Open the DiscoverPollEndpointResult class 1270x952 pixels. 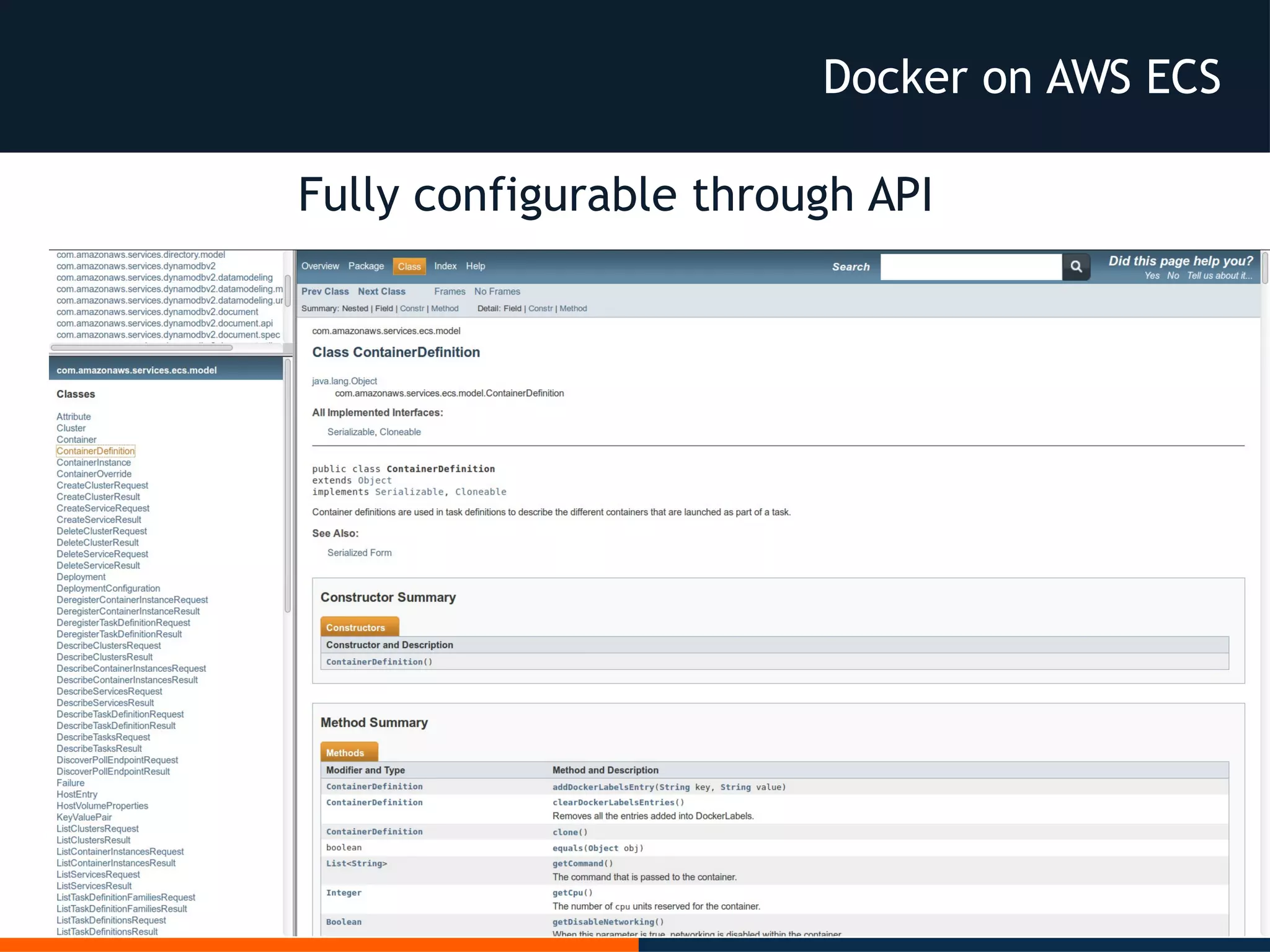(113, 772)
